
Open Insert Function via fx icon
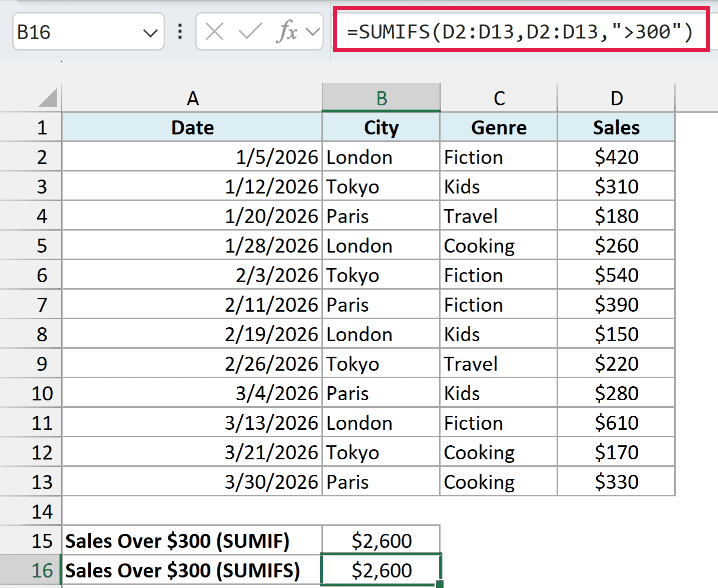[x=287, y=32]
